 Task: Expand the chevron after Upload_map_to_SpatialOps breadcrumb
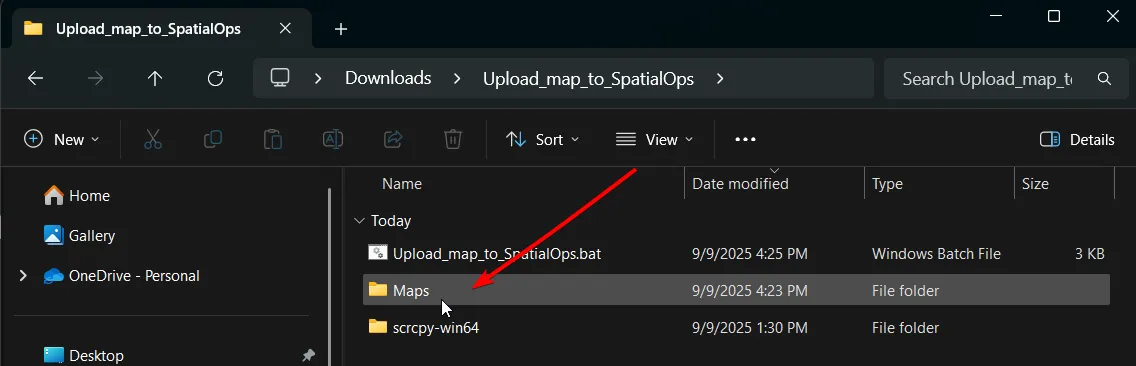[719, 78]
